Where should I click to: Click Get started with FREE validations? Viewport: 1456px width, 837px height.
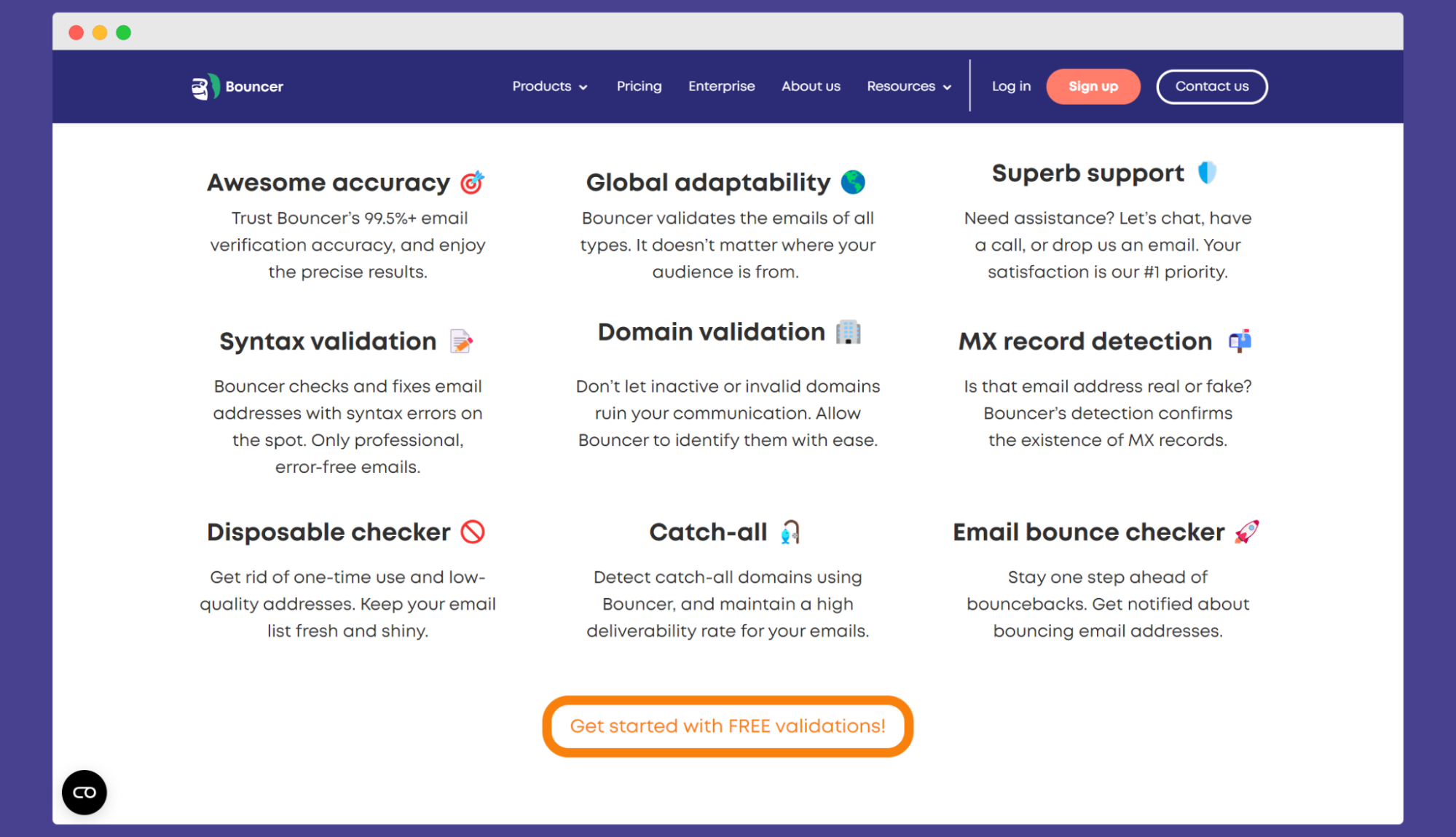point(728,725)
